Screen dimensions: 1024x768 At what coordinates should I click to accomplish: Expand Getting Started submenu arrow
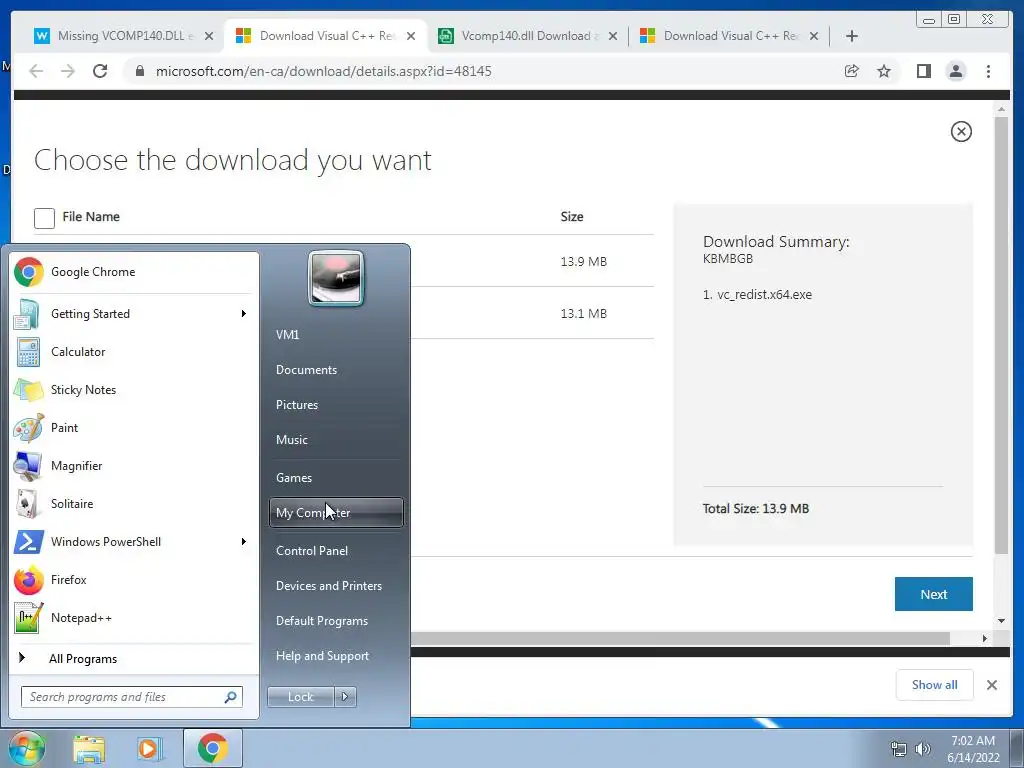[244, 314]
